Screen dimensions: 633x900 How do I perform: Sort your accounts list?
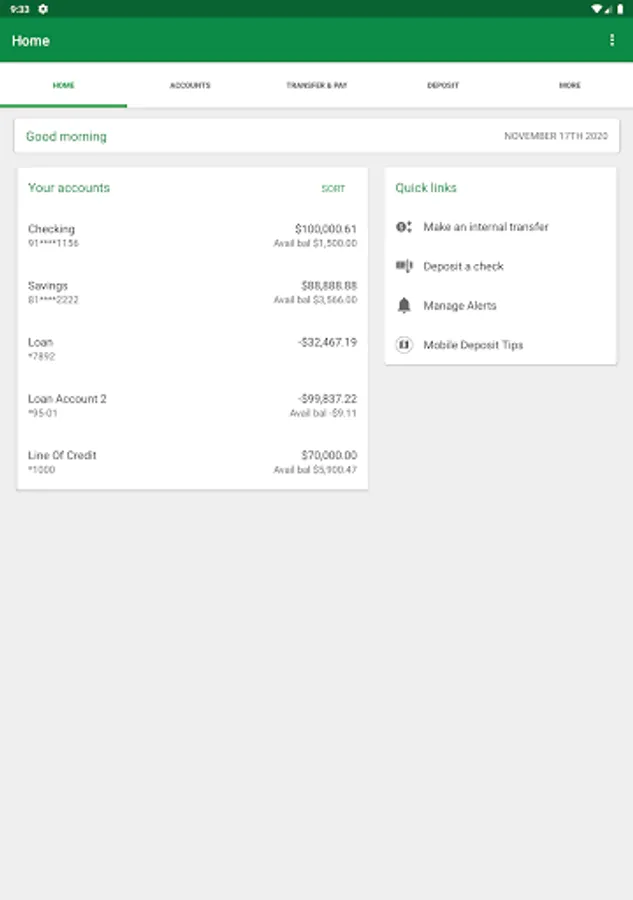333,188
